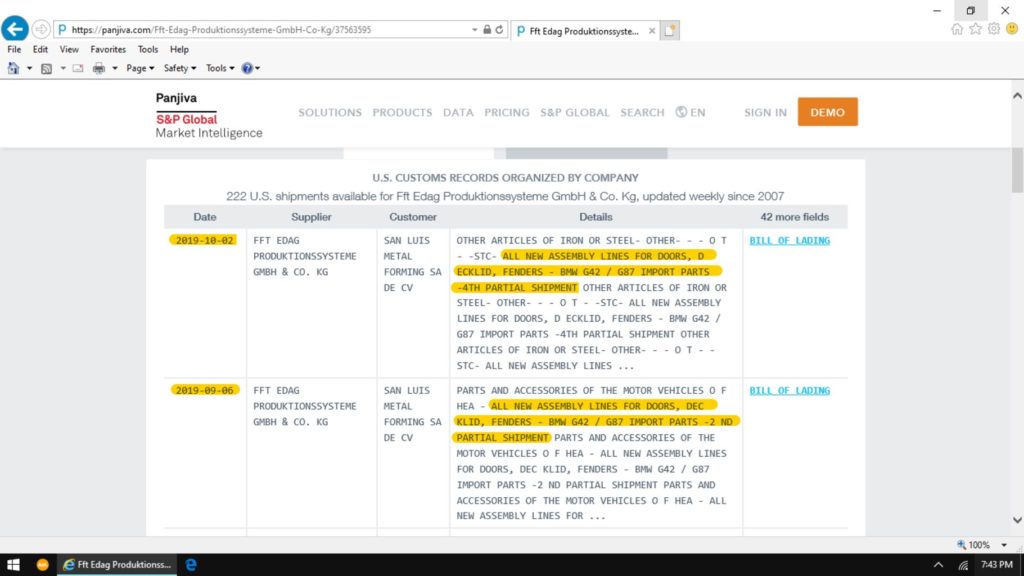Click the Details column header
Image resolution: width=1024 pixels, height=576 pixels.
pyautogui.click(x=596, y=217)
